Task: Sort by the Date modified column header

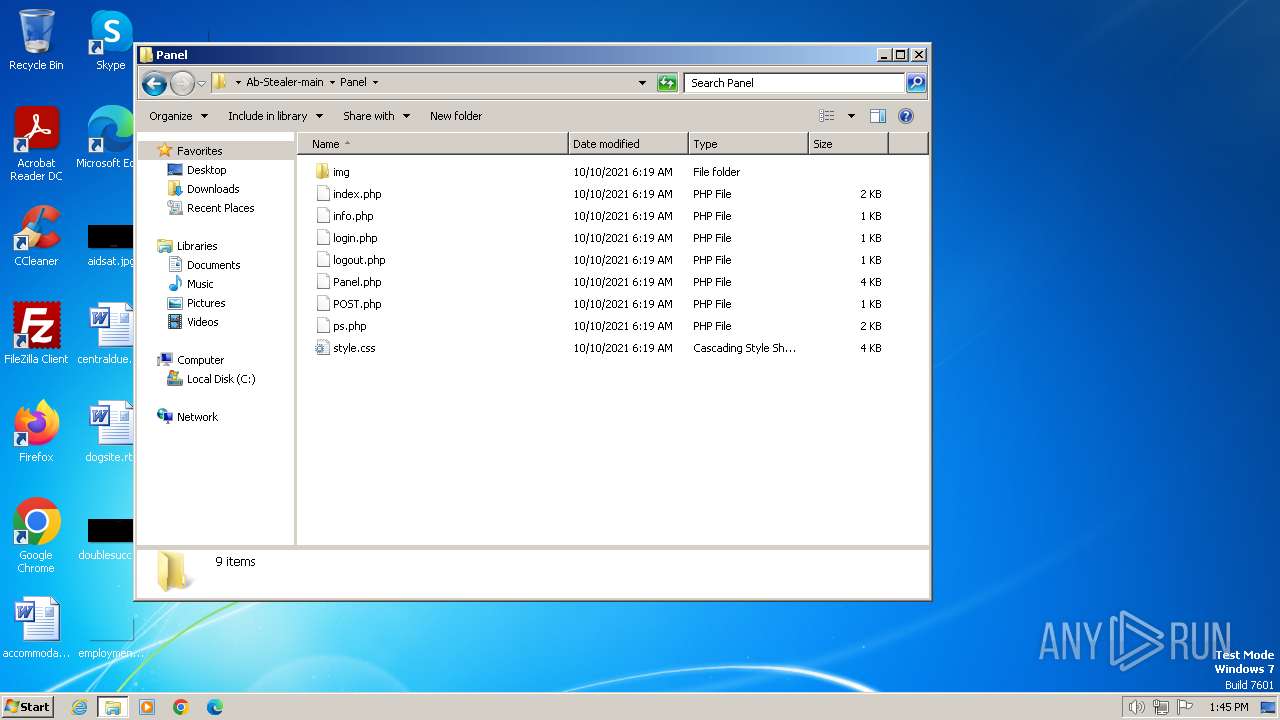Action: pyautogui.click(x=628, y=144)
